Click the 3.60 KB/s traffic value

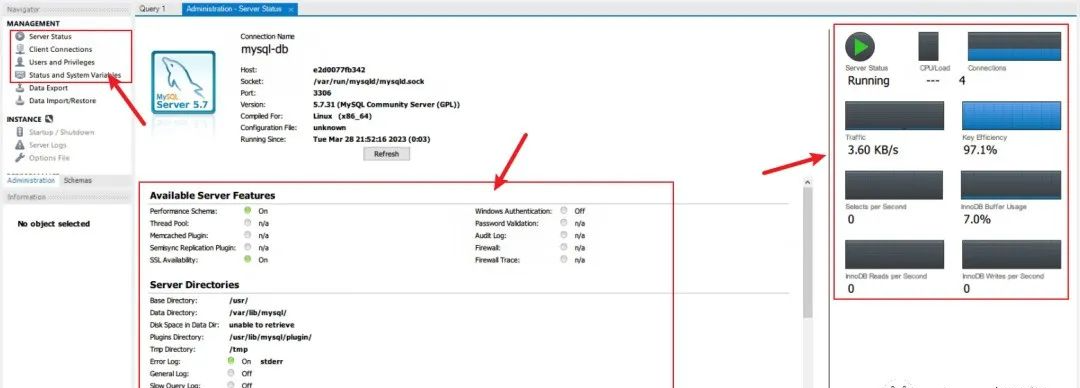[x=873, y=150]
